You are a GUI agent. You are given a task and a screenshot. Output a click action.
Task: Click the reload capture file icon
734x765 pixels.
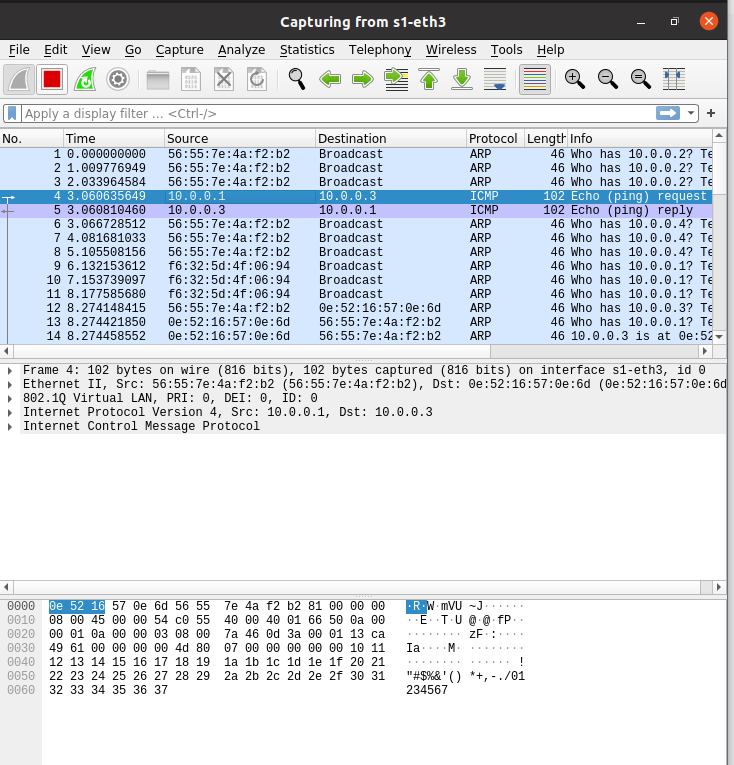coord(257,79)
